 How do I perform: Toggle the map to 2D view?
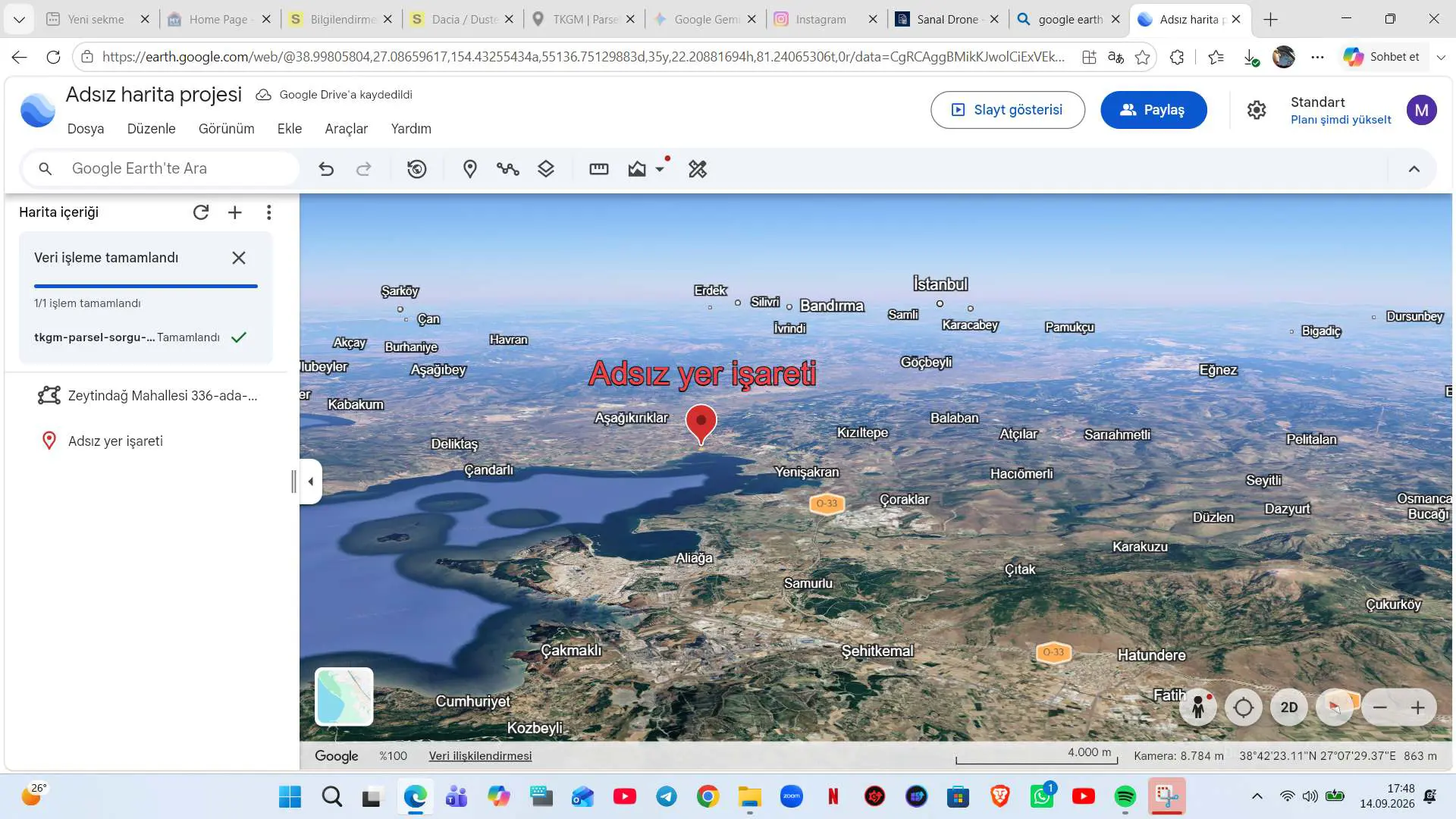(1289, 708)
